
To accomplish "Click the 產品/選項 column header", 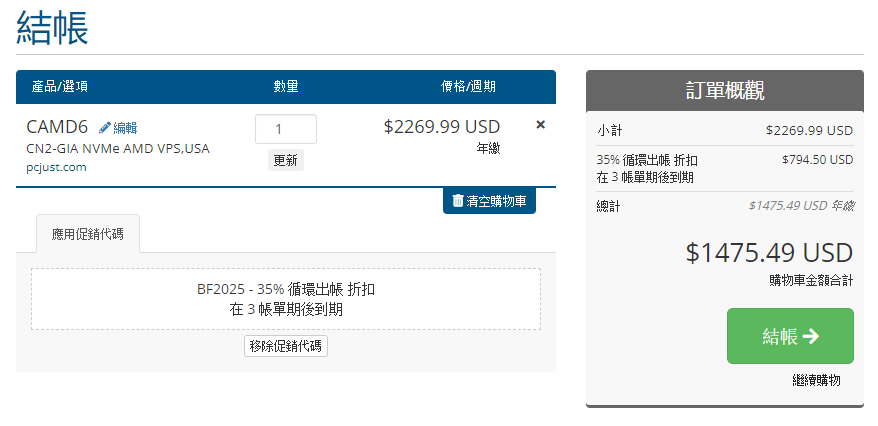I will [x=60, y=87].
